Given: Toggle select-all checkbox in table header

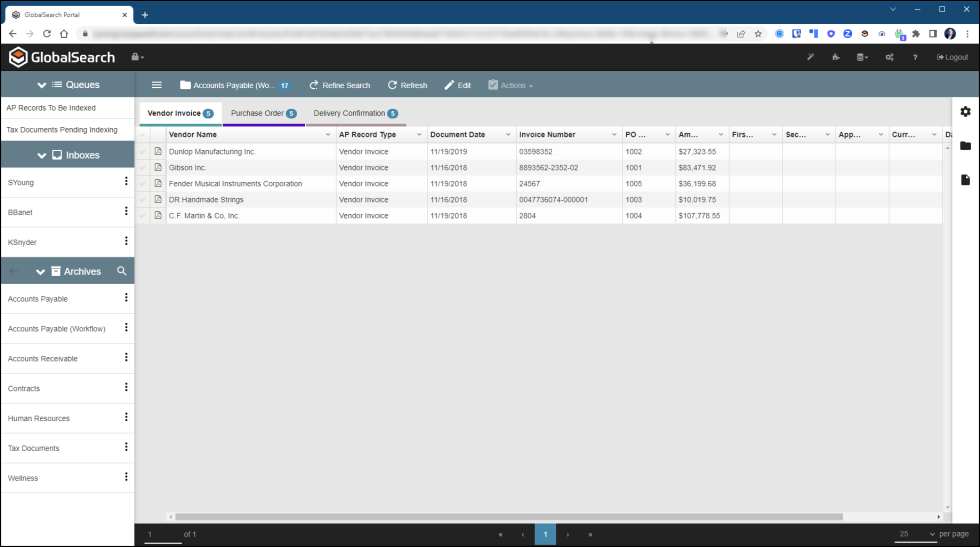Looking at the screenshot, I should (x=142, y=134).
